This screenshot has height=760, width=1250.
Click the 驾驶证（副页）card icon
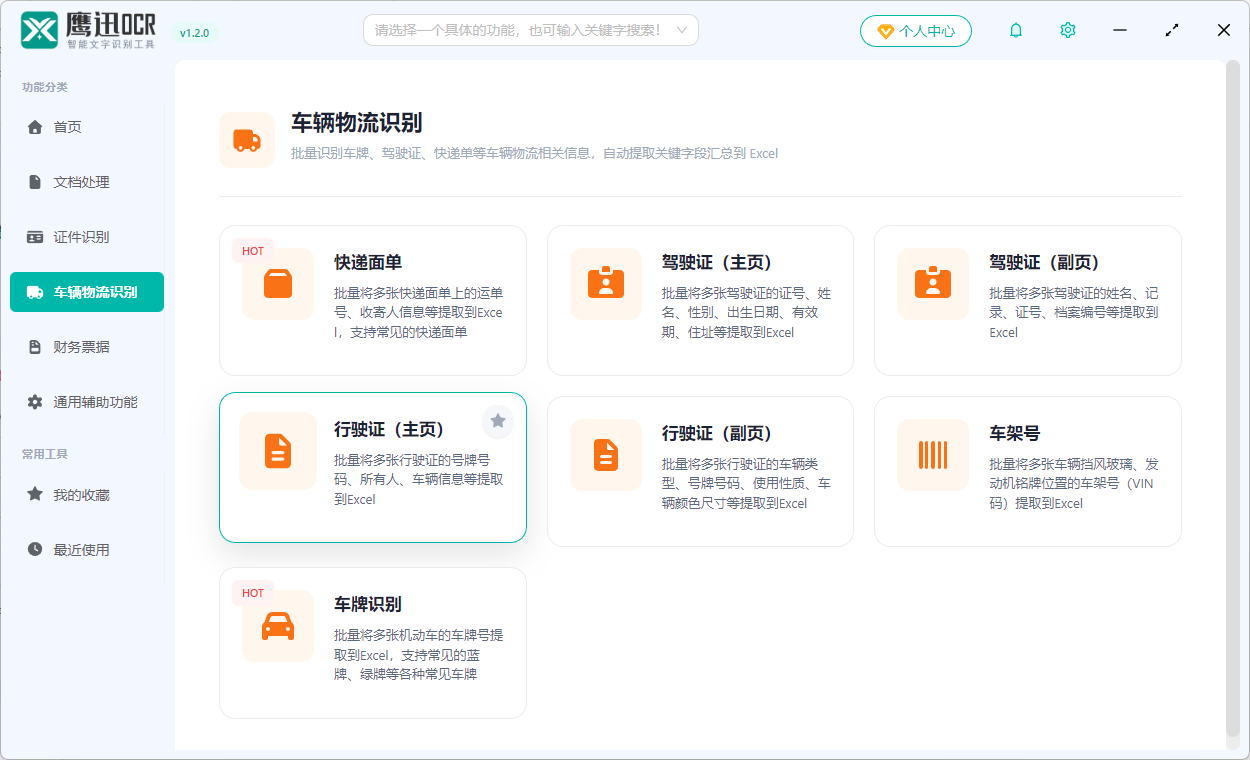933,283
